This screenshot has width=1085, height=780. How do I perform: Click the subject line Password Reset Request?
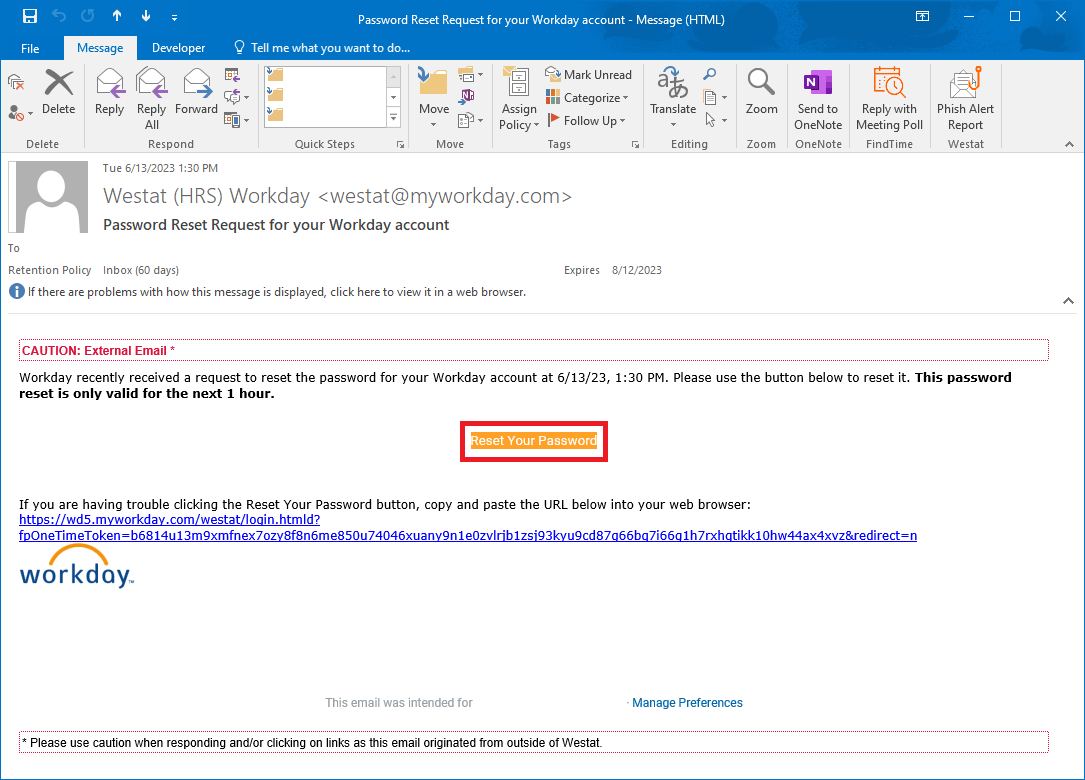pos(276,225)
